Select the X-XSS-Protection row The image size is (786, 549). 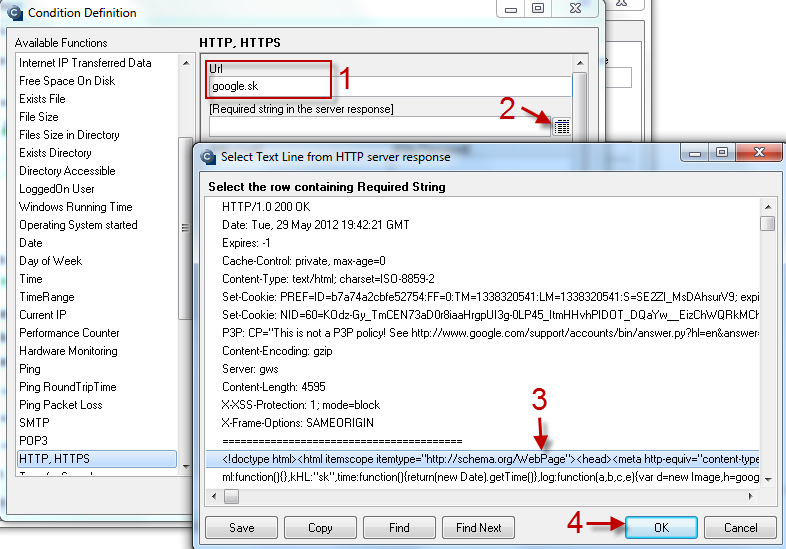pos(482,405)
